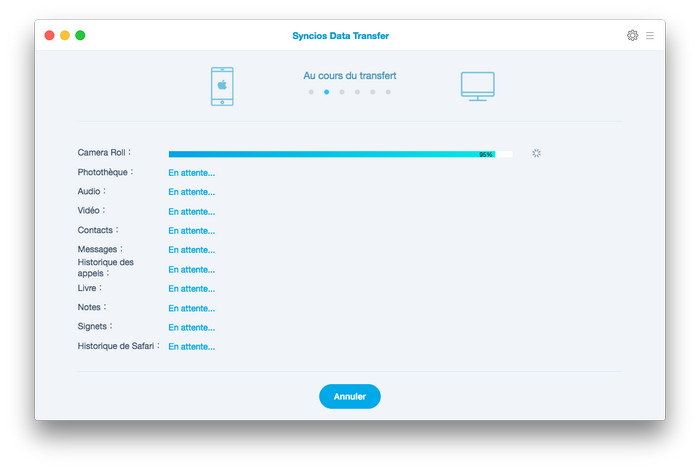Click "En attente..." status for Notes
This screenshot has width=700, height=470.
point(192,308)
